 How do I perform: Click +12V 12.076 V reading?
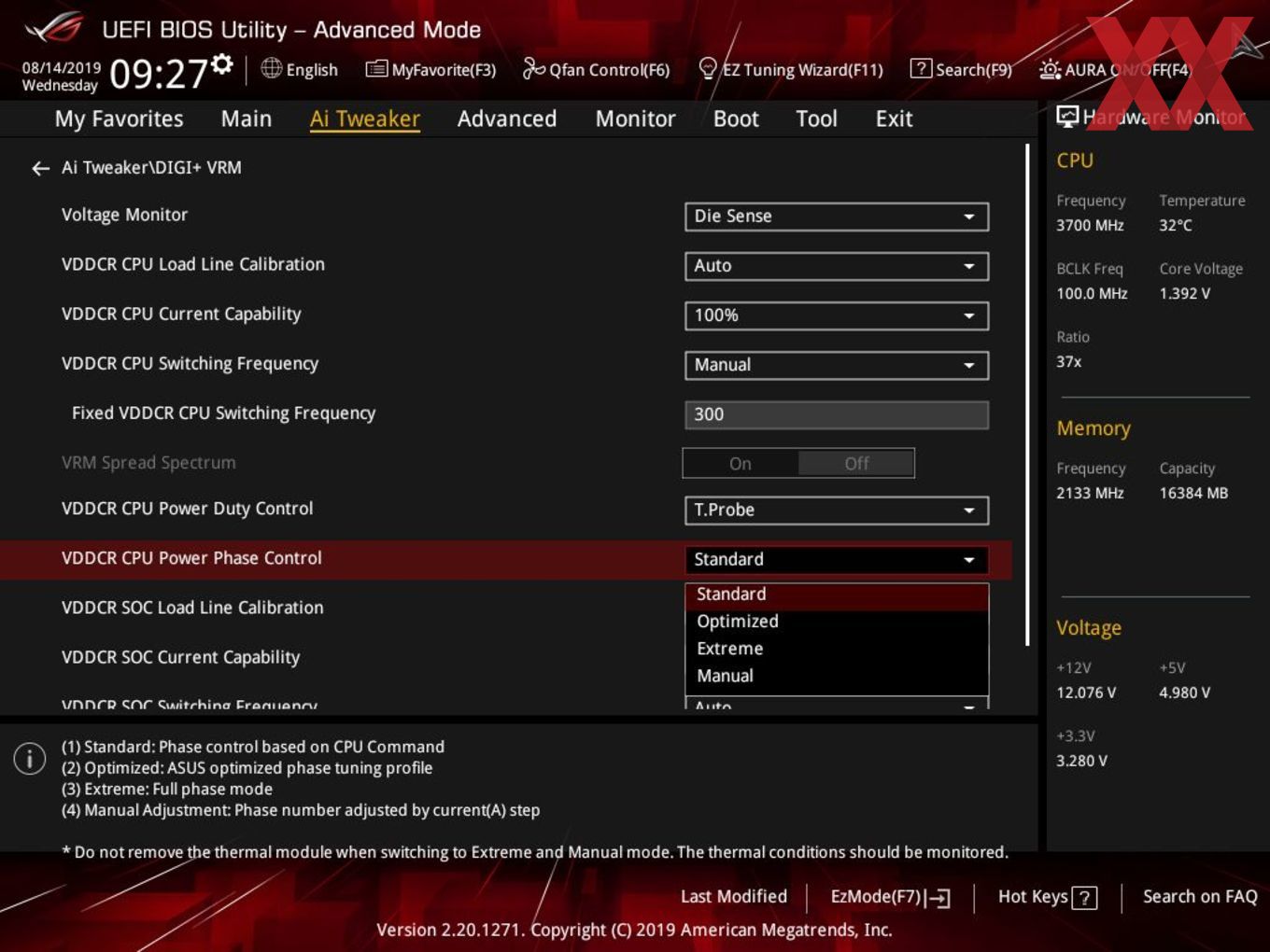pos(1086,693)
